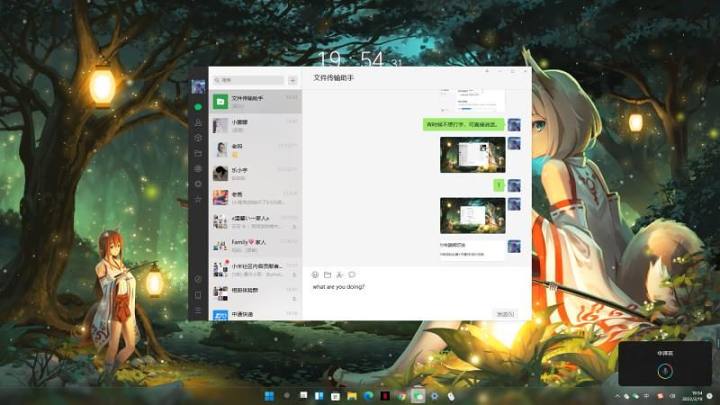Screen dimensions: 720x405
Task: Open your profile avatar in WeChat sidebar
Action: 198,86
